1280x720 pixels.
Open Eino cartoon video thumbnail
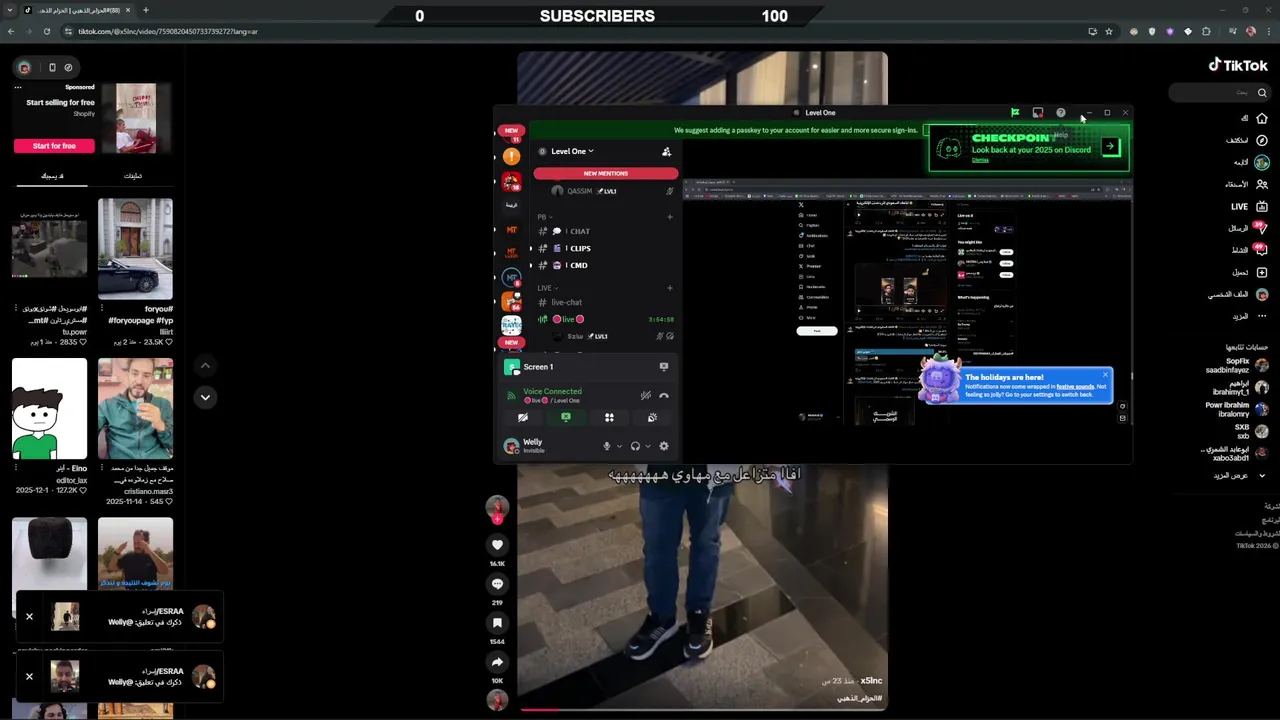tap(49, 408)
